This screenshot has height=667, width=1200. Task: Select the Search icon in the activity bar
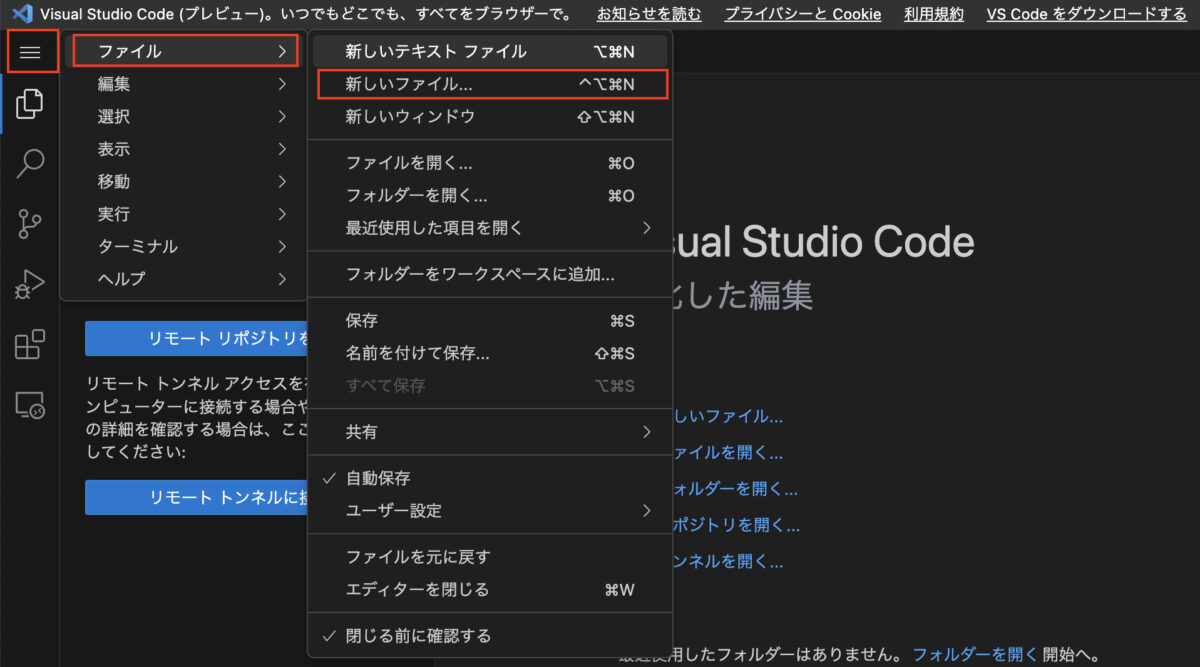click(x=30, y=163)
